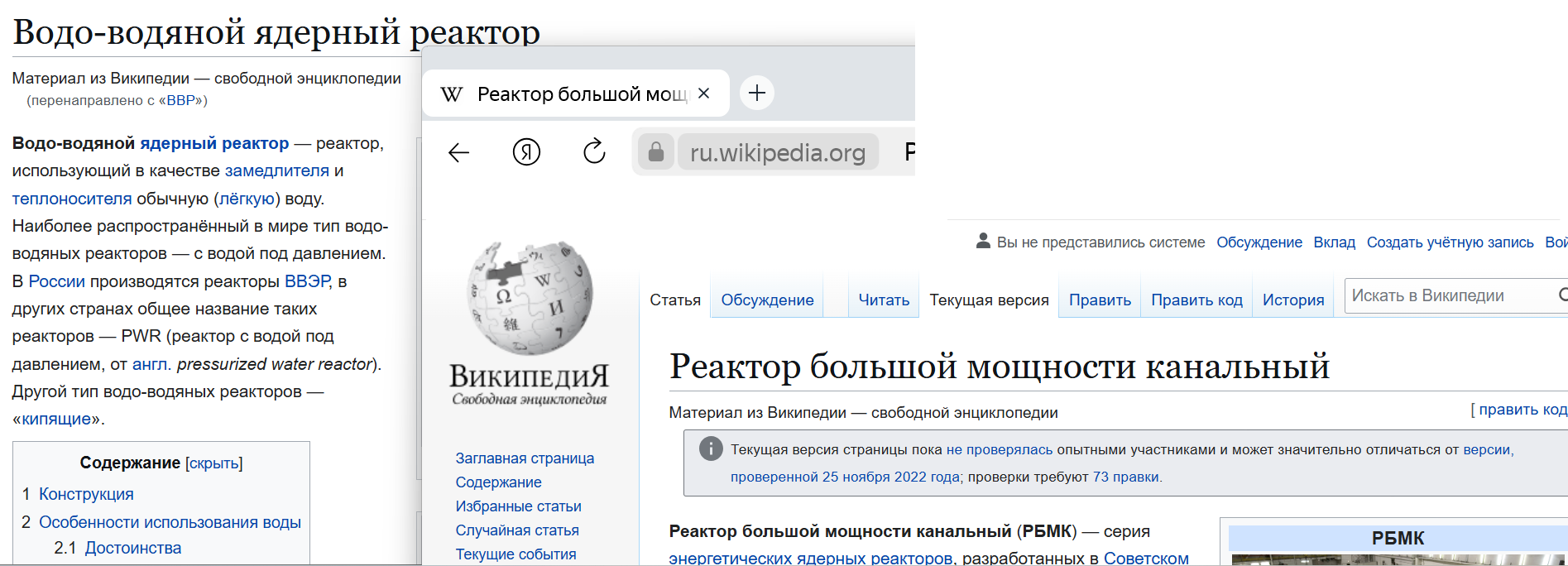Open the теплоносителя link

click(x=72, y=199)
